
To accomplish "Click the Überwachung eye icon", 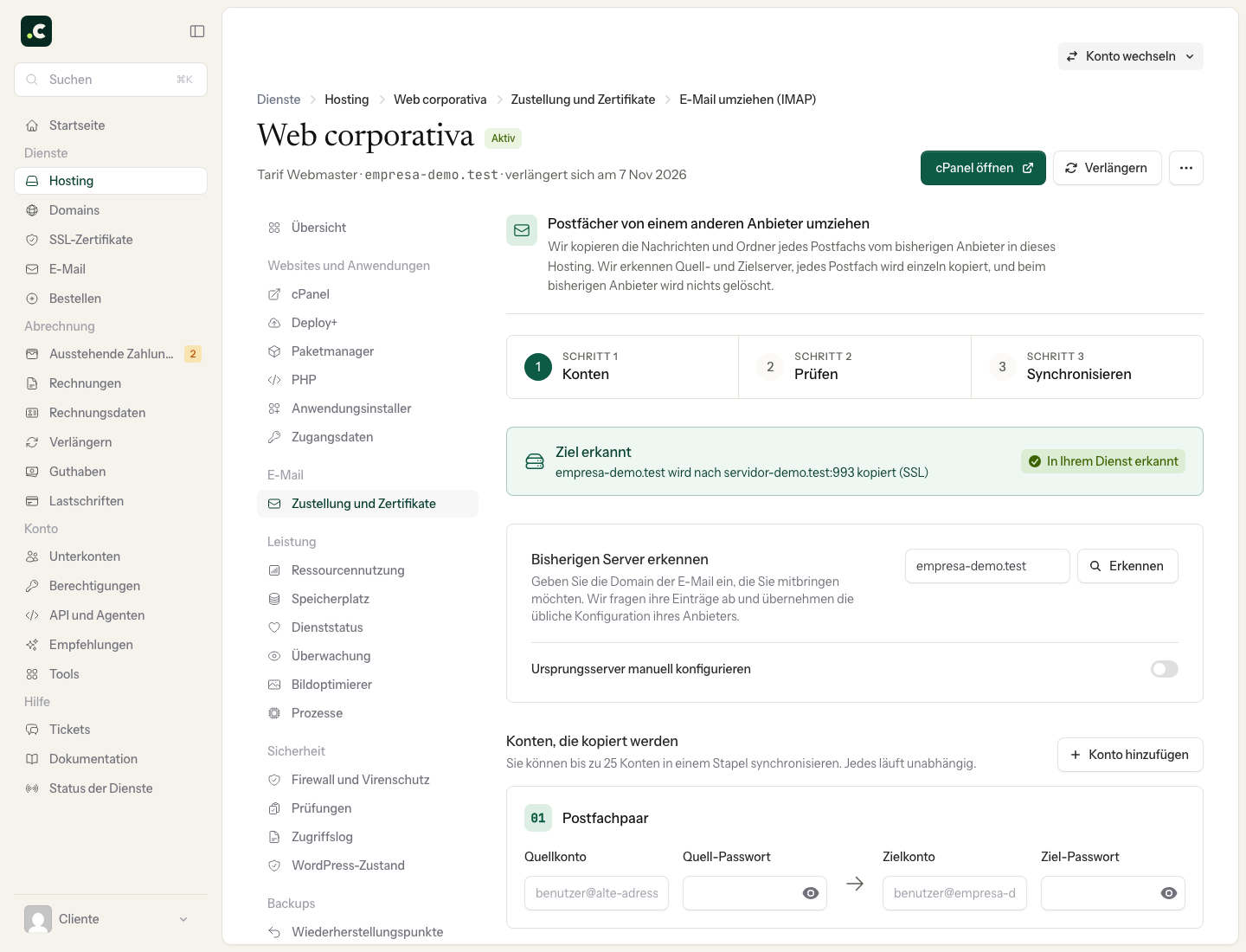I will pyautogui.click(x=274, y=656).
